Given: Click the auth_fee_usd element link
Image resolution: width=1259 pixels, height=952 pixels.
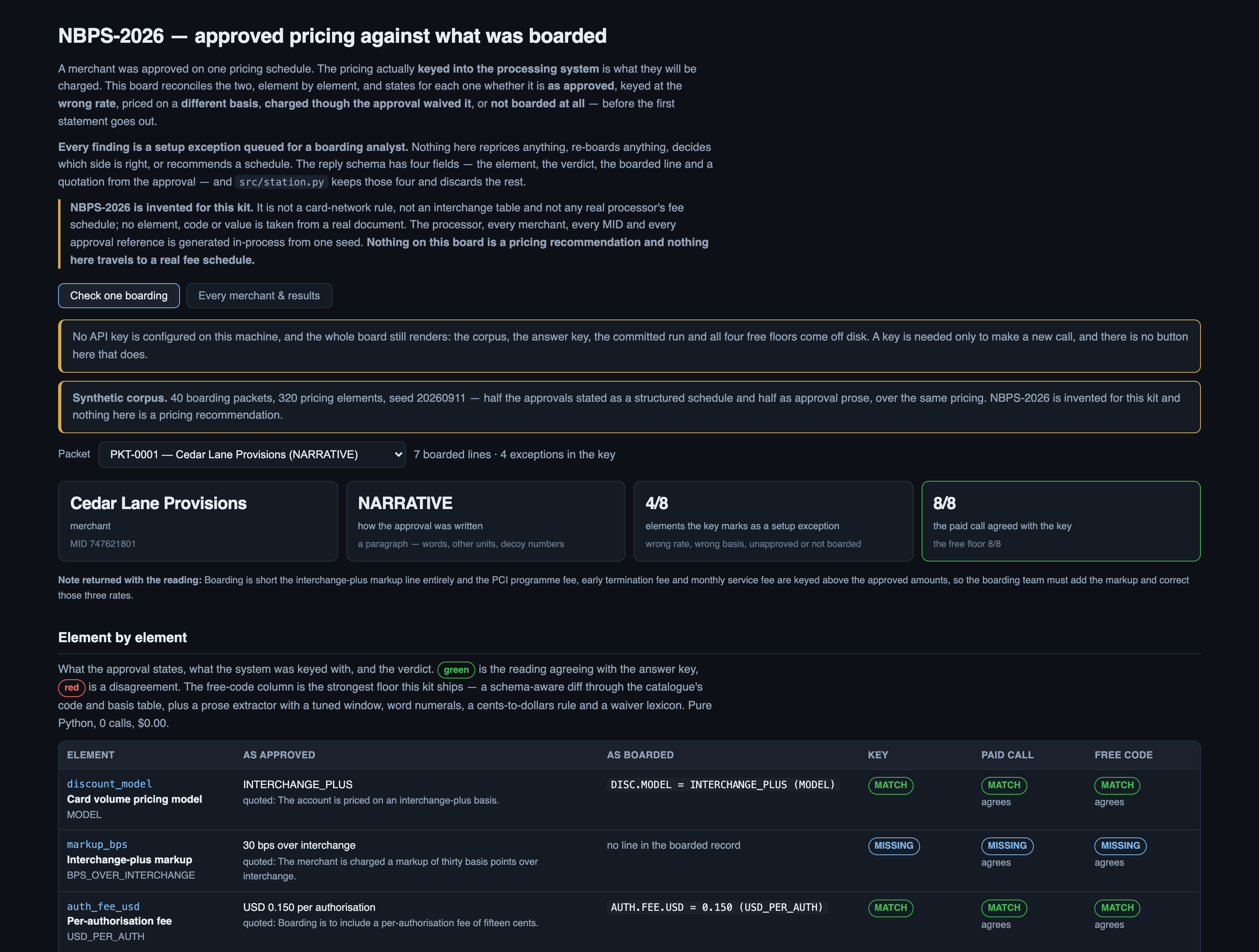Looking at the screenshot, I should point(103,906).
